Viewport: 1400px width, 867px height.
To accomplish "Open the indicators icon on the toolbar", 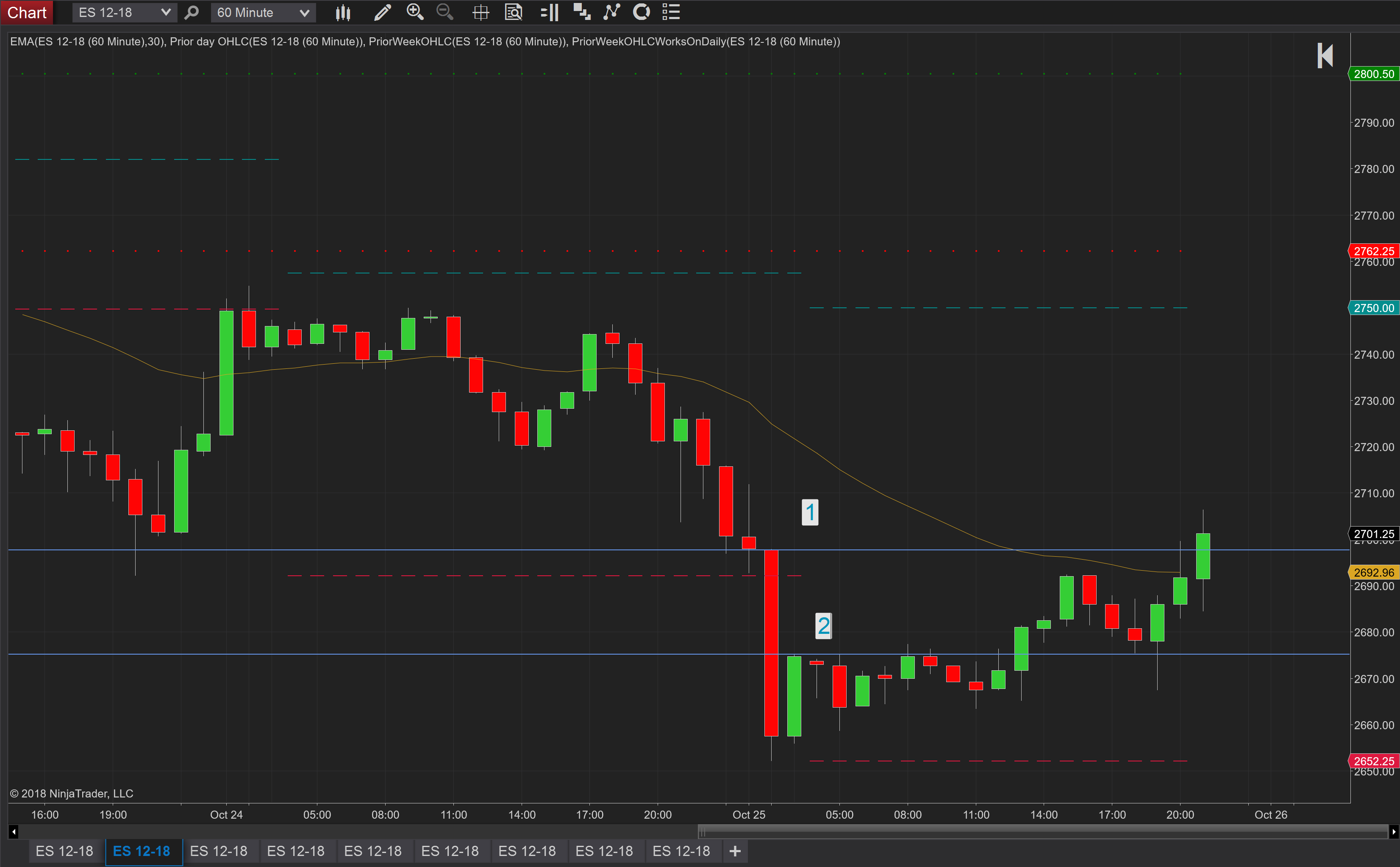I will 611,12.
